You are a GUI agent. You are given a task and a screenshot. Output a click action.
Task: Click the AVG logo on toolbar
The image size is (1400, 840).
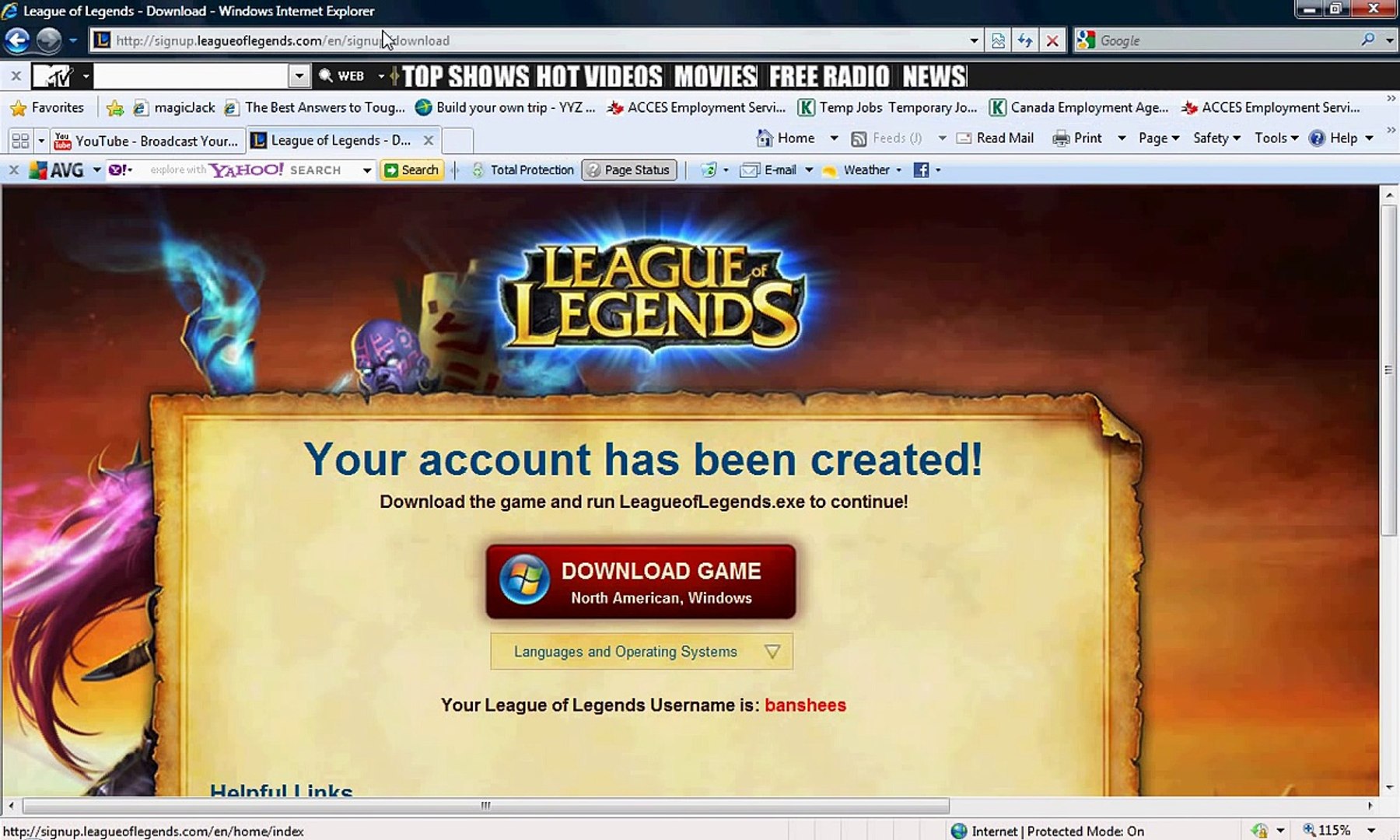(x=56, y=170)
